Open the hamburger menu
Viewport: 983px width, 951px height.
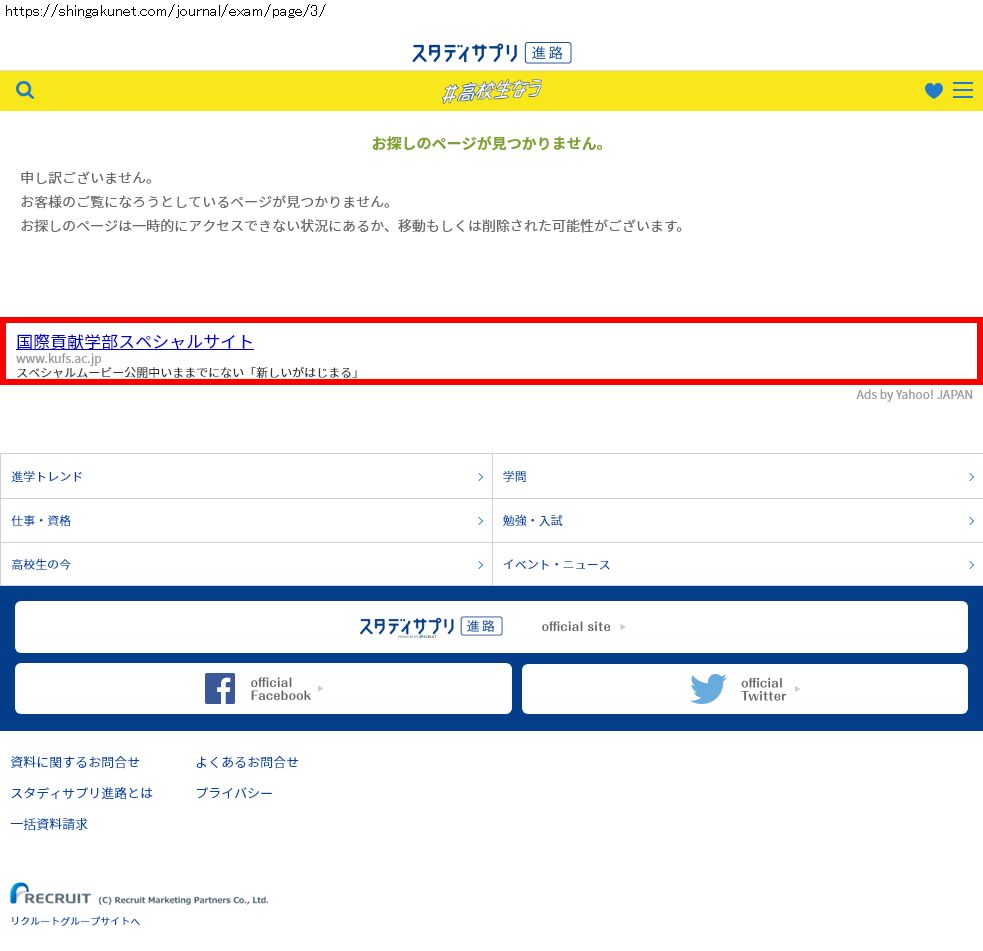pos(963,91)
